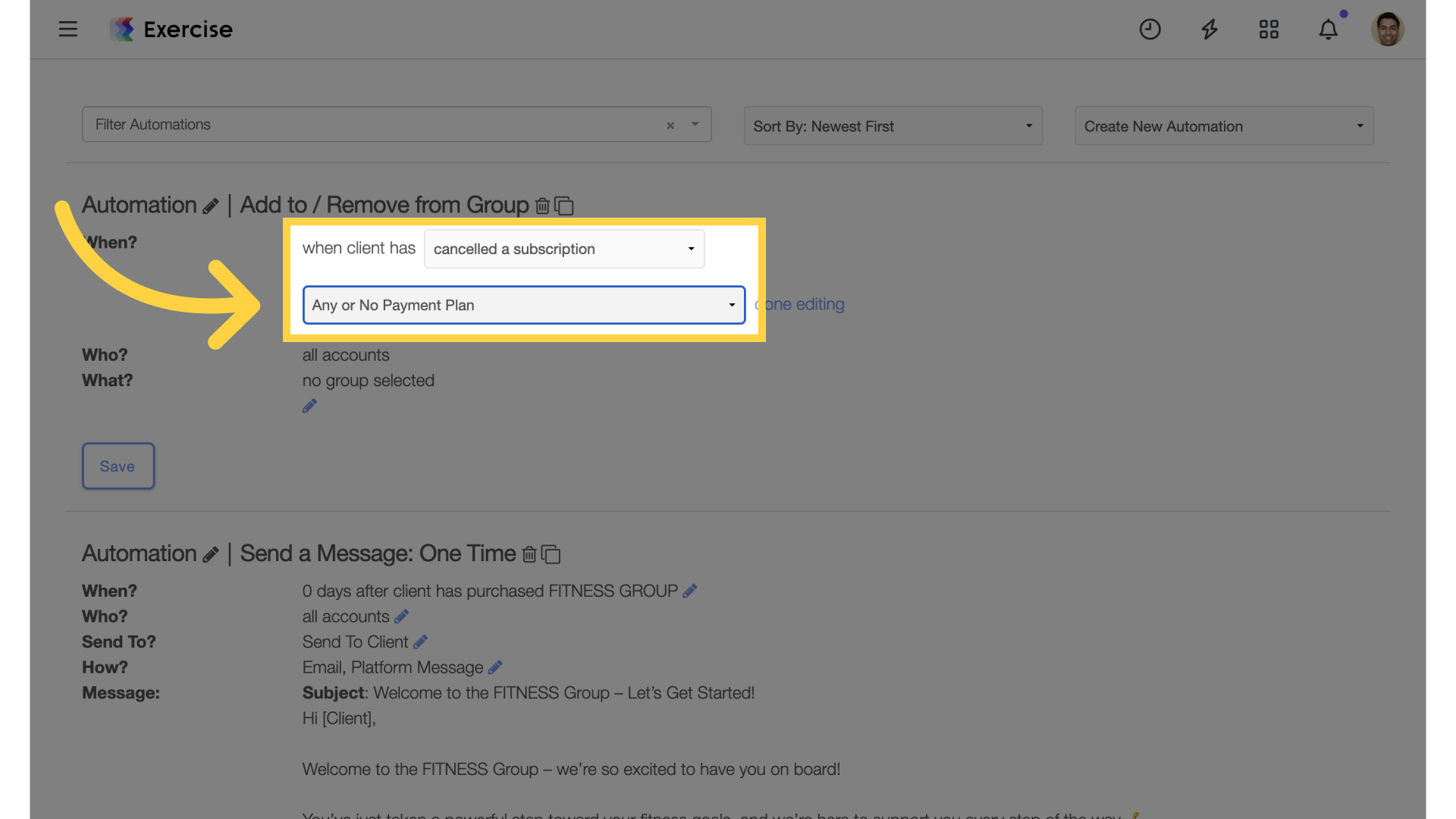
Task: Click the lightning bolt automations icon
Action: pyautogui.click(x=1210, y=29)
